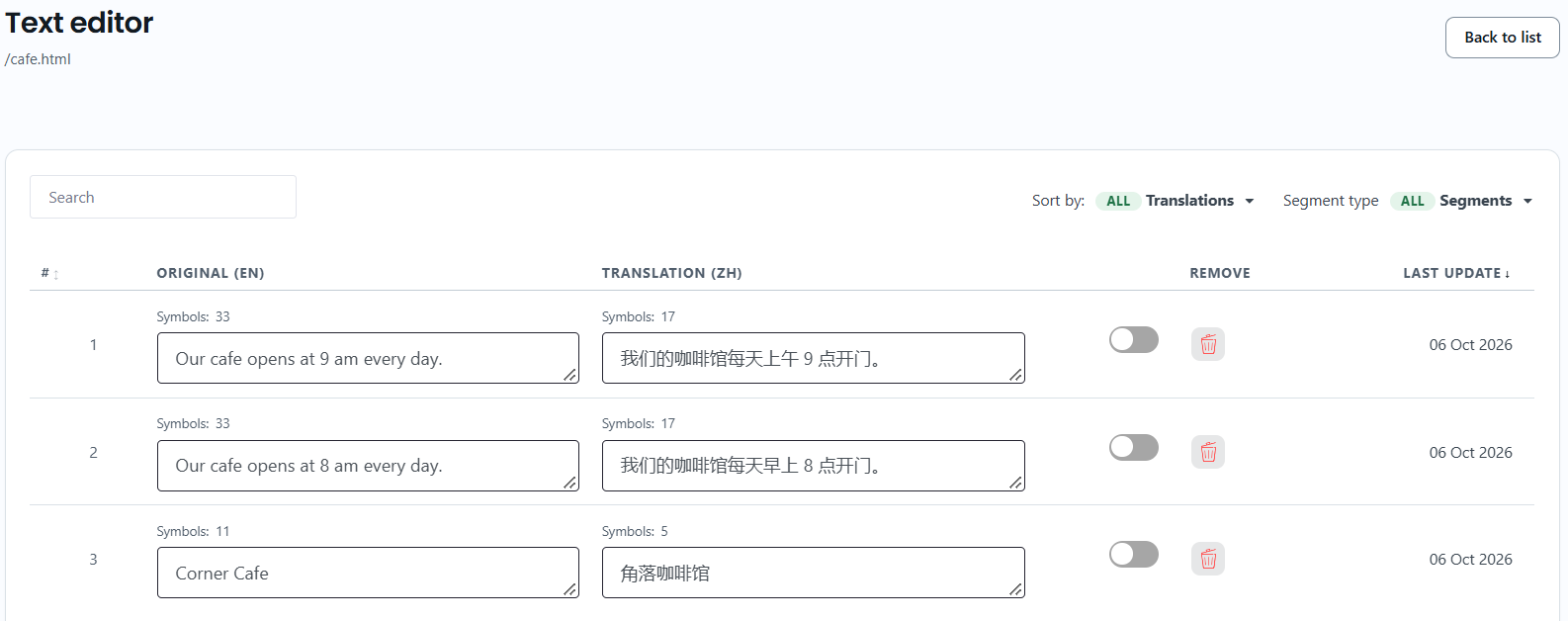Toggle switch for row 1 segment
Screen dimensions: 1568x621
tap(1134, 340)
